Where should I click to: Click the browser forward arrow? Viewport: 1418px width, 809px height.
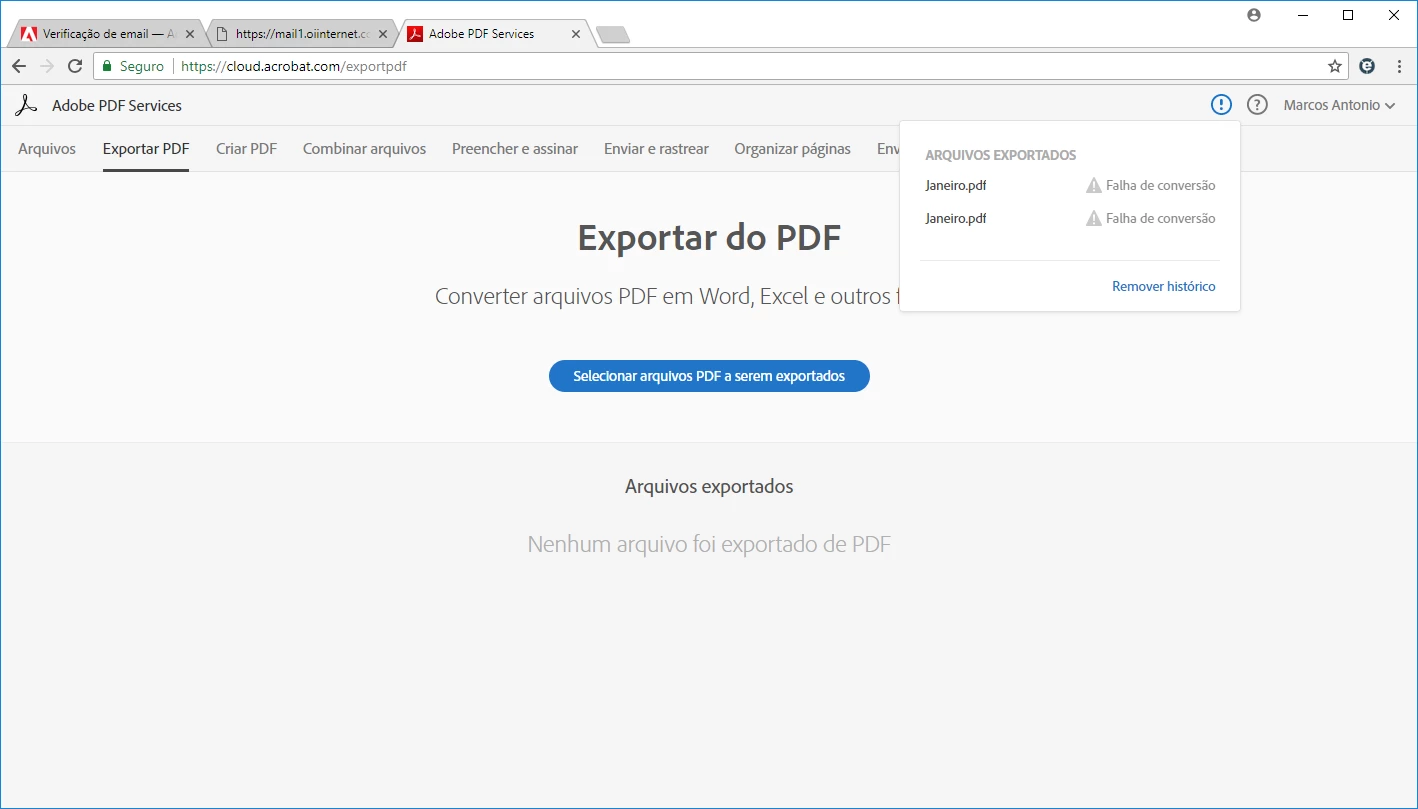click(x=47, y=66)
